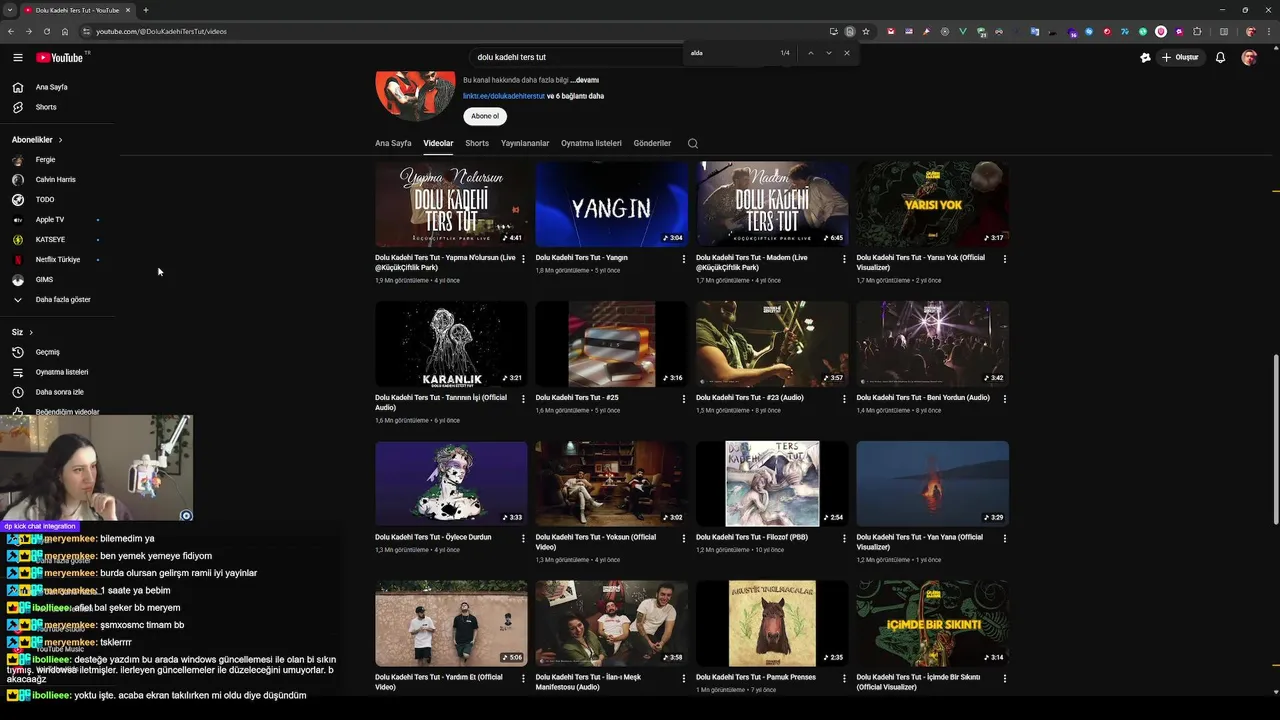1280x720 pixels.
Task: Click browser back arrow
Action: tap(11, 31)
